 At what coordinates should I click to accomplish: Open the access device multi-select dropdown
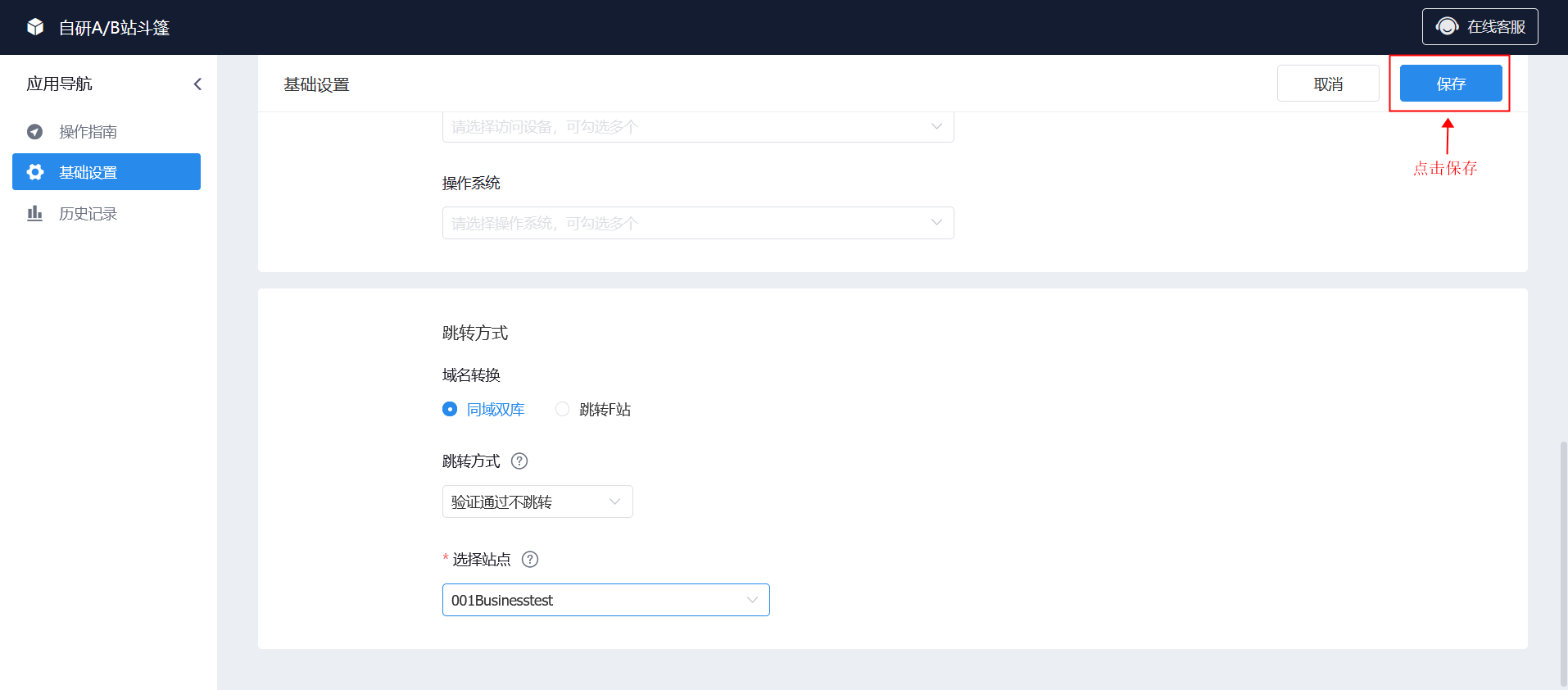coord(698,127)
